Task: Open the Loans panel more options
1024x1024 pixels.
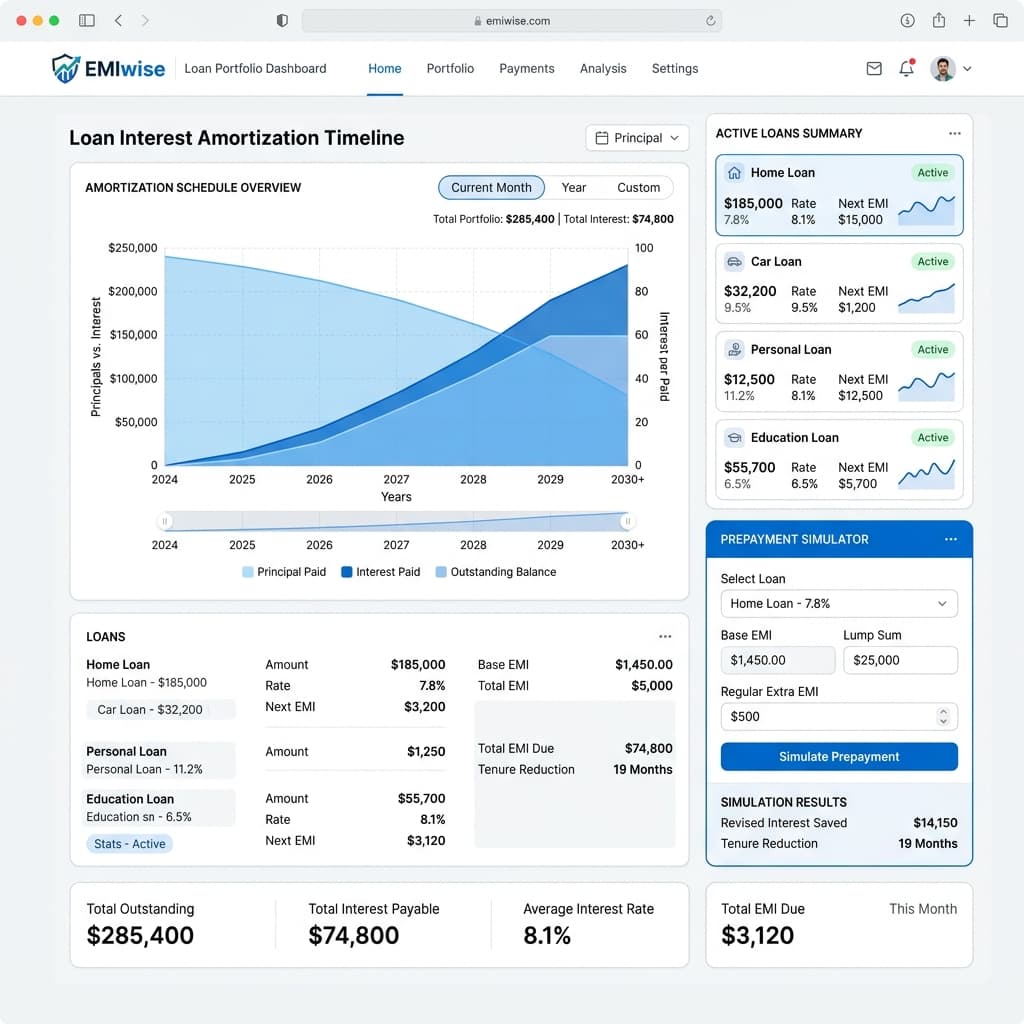Action: point(665,636)
